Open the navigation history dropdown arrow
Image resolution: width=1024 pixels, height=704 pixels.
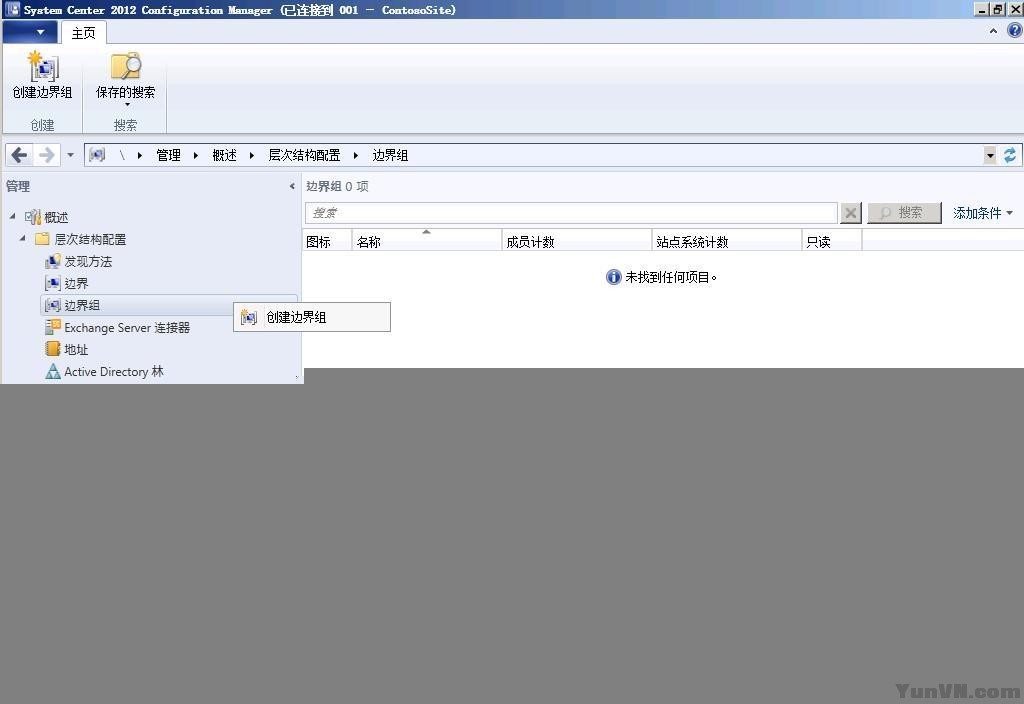(x=71, y=155)
